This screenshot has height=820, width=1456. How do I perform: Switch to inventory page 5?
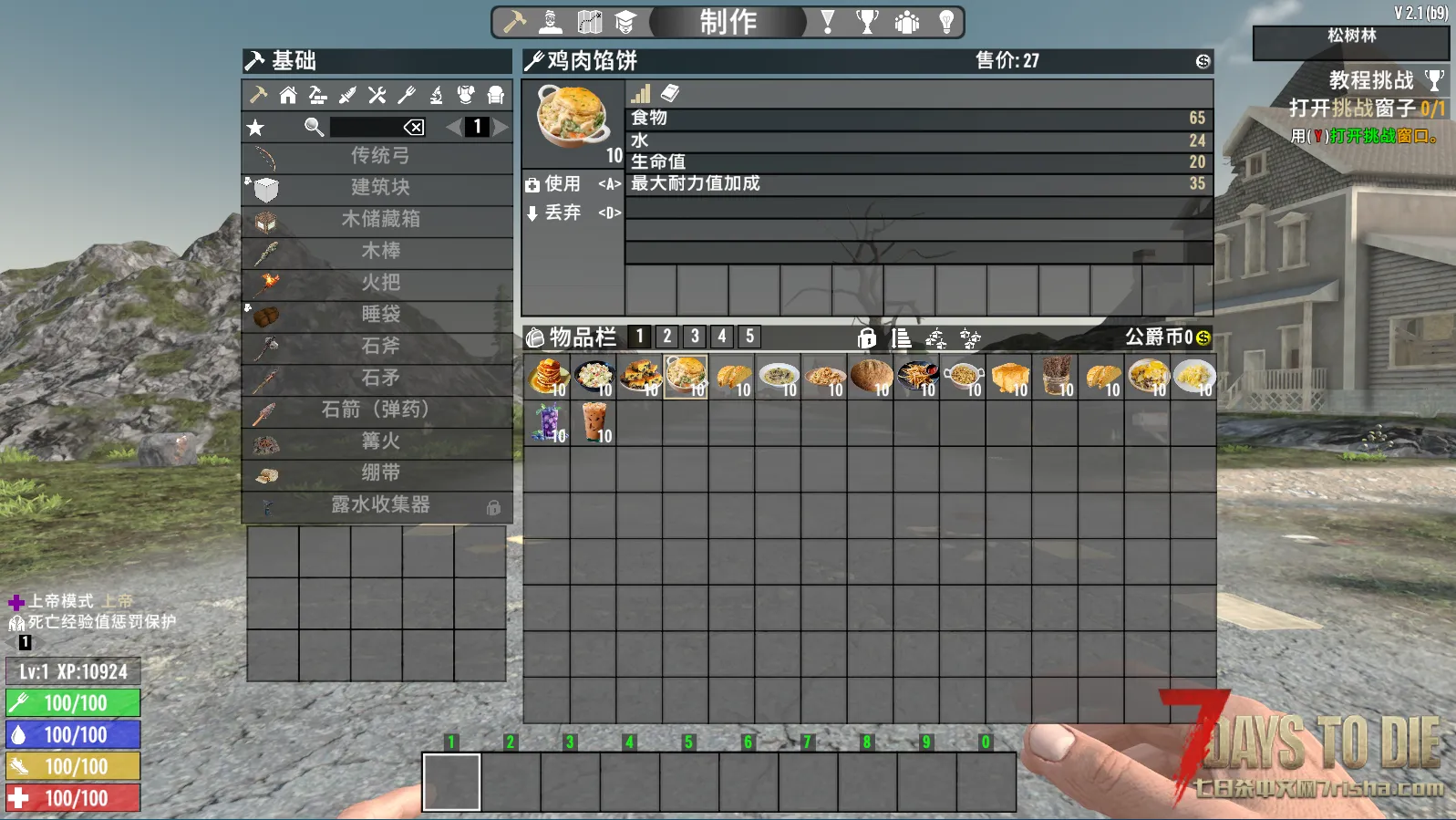tap(749, 337)
